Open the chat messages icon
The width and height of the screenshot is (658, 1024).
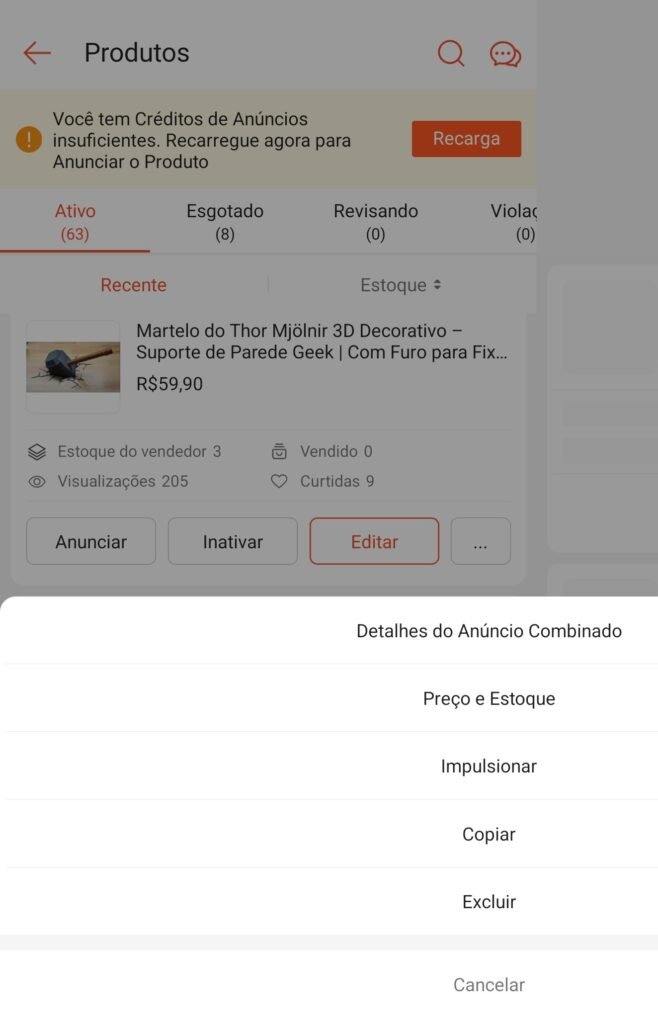pos(505,54)
